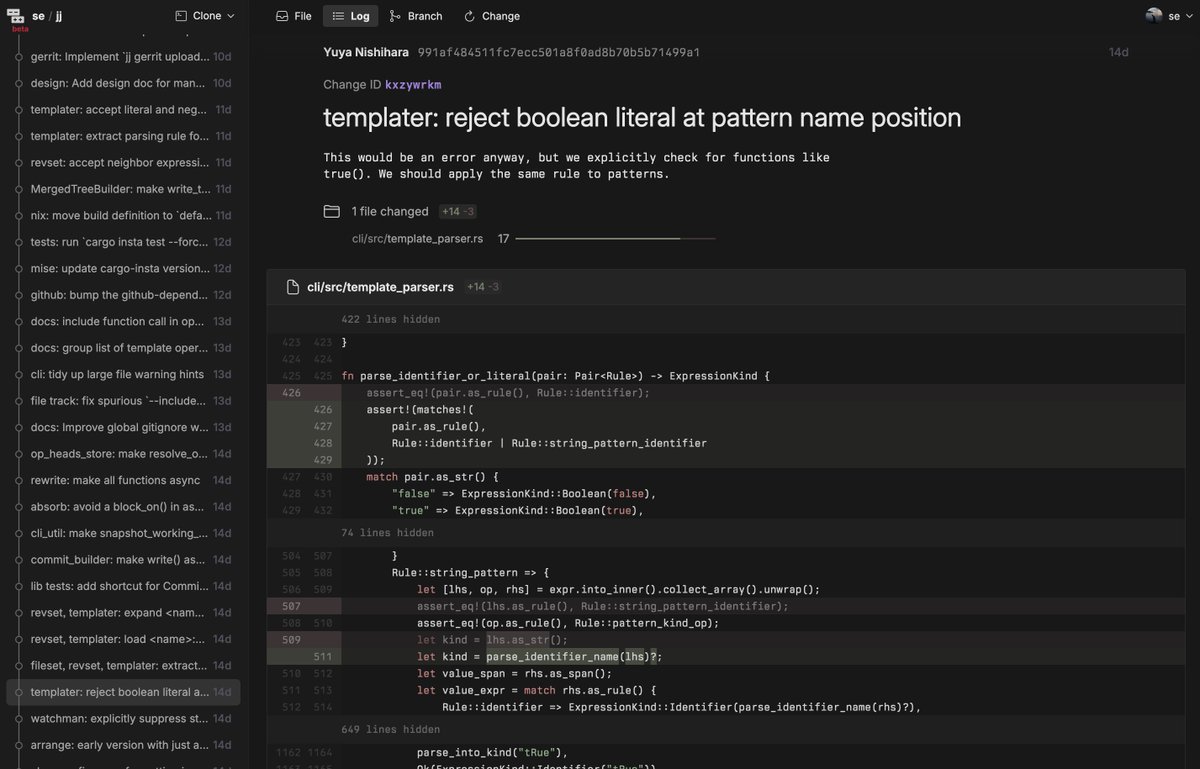The height and width of the screenshot is (769, 1200).
Task: Select commit 'fileset, revset, templater: extract...'
Action: 124,666
